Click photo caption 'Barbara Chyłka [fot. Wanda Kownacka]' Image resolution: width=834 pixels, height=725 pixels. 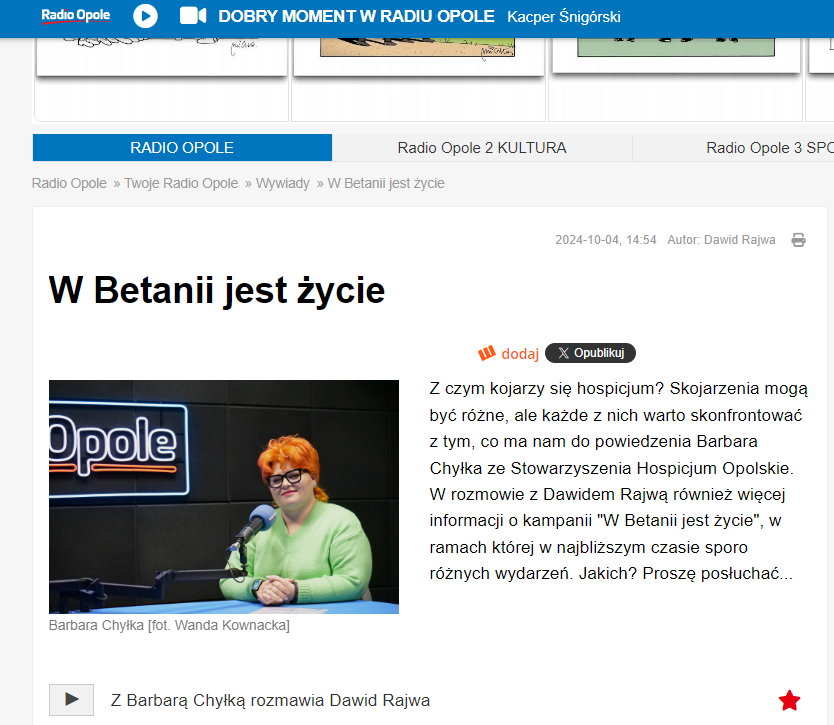pyautogui.click(x=169, y=625)
